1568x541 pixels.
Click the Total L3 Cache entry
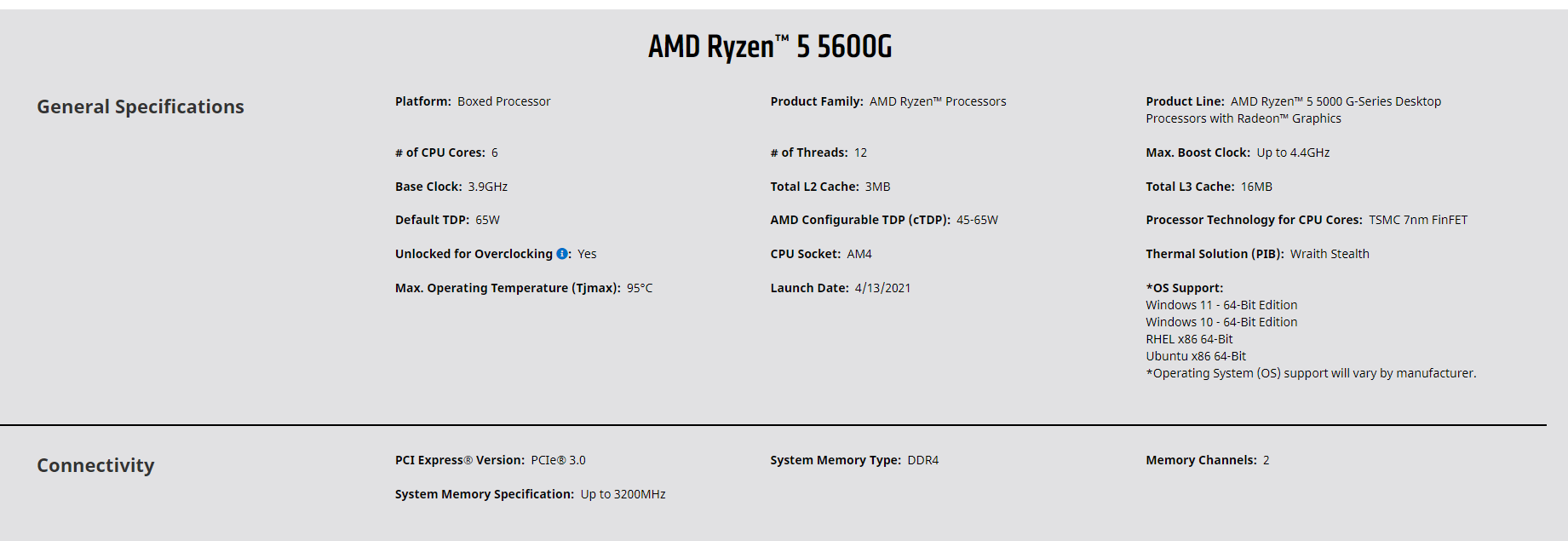[1209, 187]
